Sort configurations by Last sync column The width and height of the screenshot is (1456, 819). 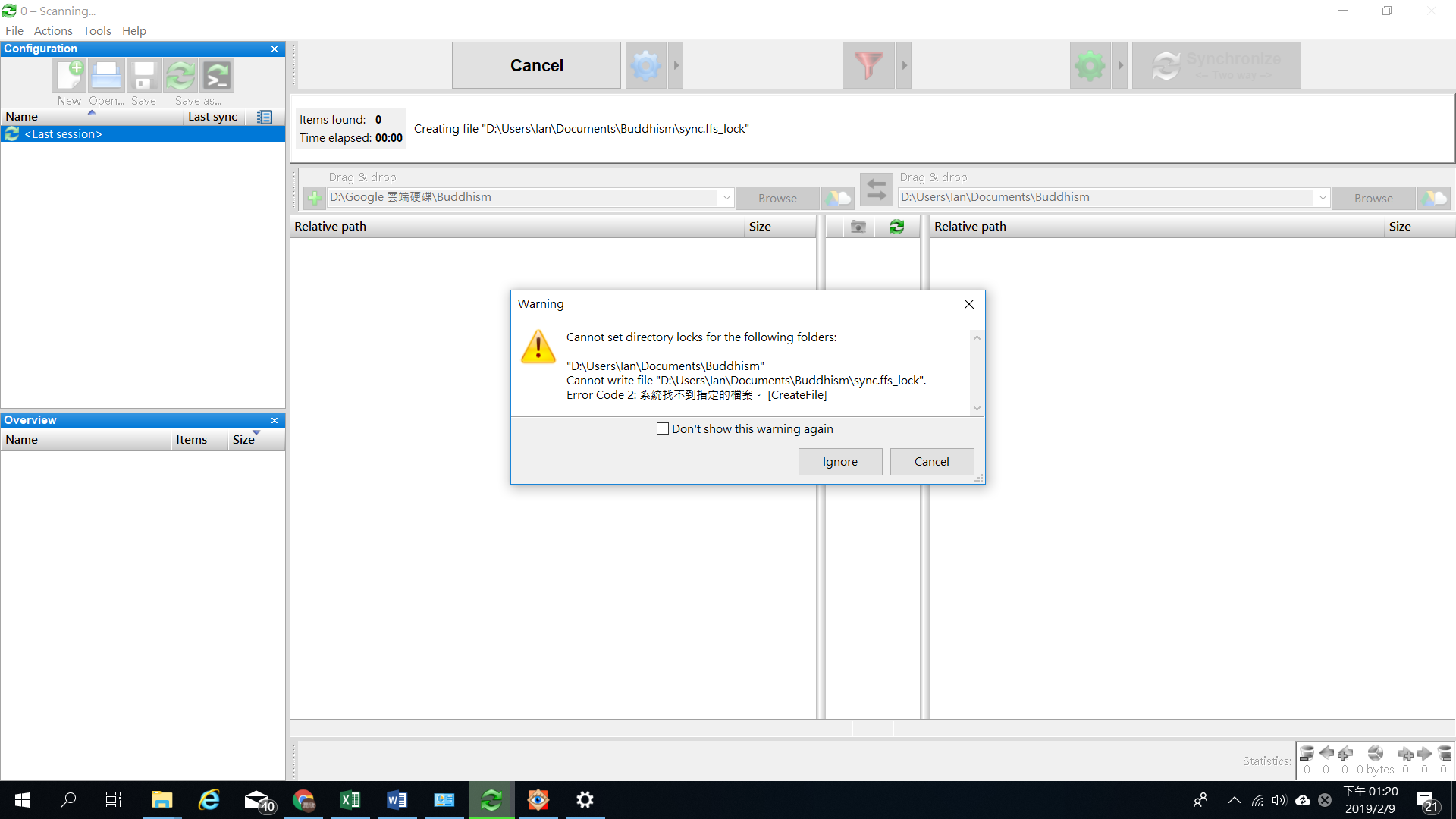[x=213, y=117]
